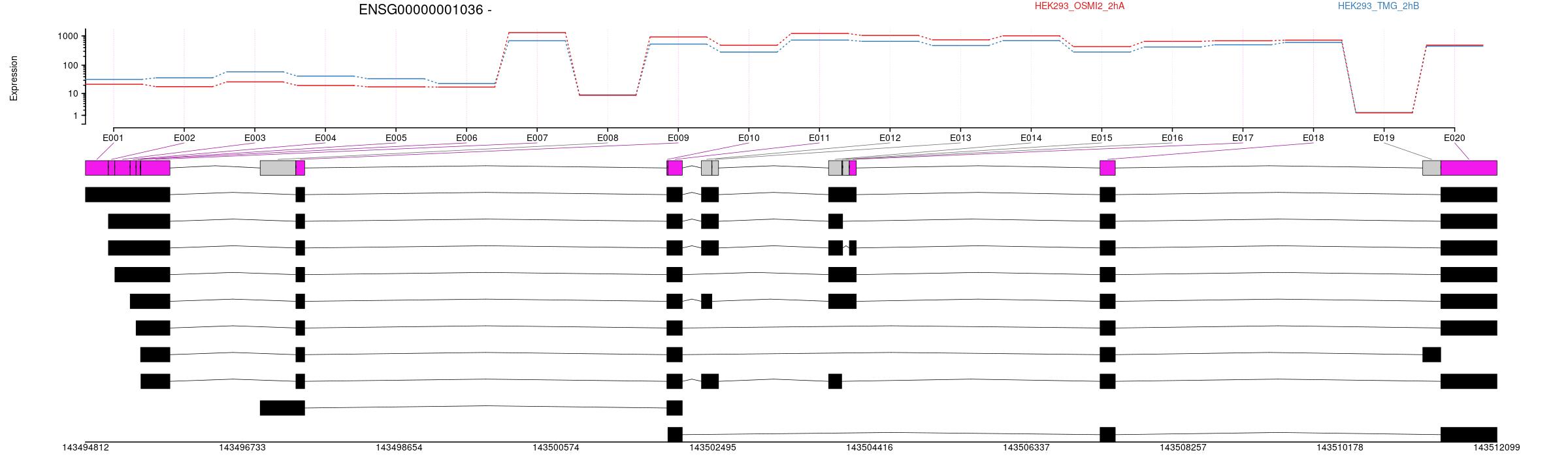Viewport: 1568px width, 457px height.
Task: Click exon label E008
Action: [608, 138]
